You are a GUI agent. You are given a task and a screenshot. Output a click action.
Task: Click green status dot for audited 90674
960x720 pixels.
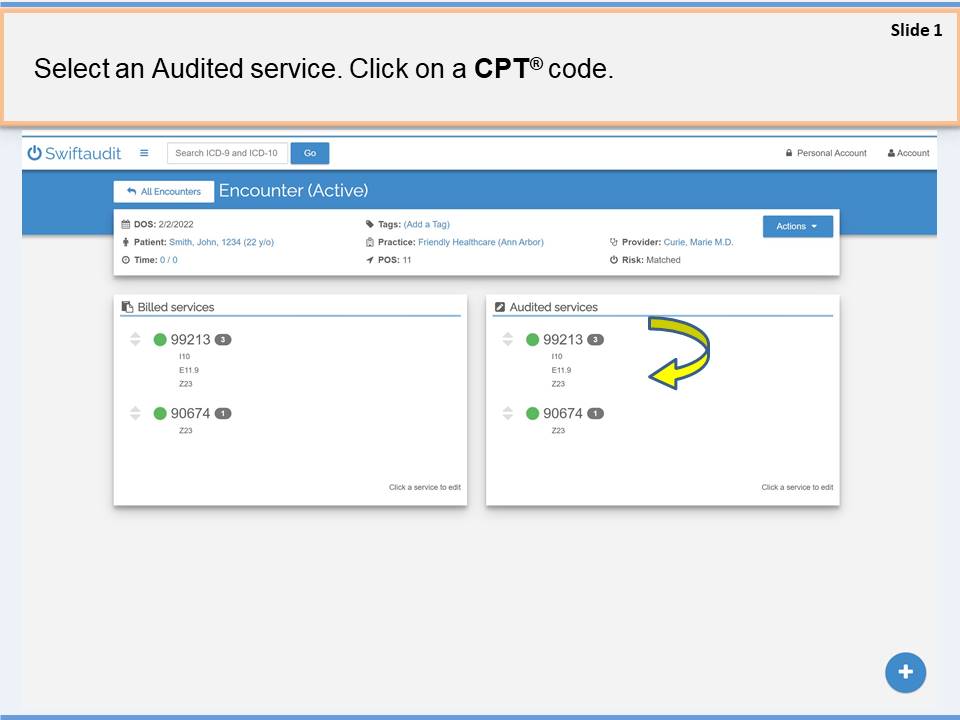[x=532, y=414]
